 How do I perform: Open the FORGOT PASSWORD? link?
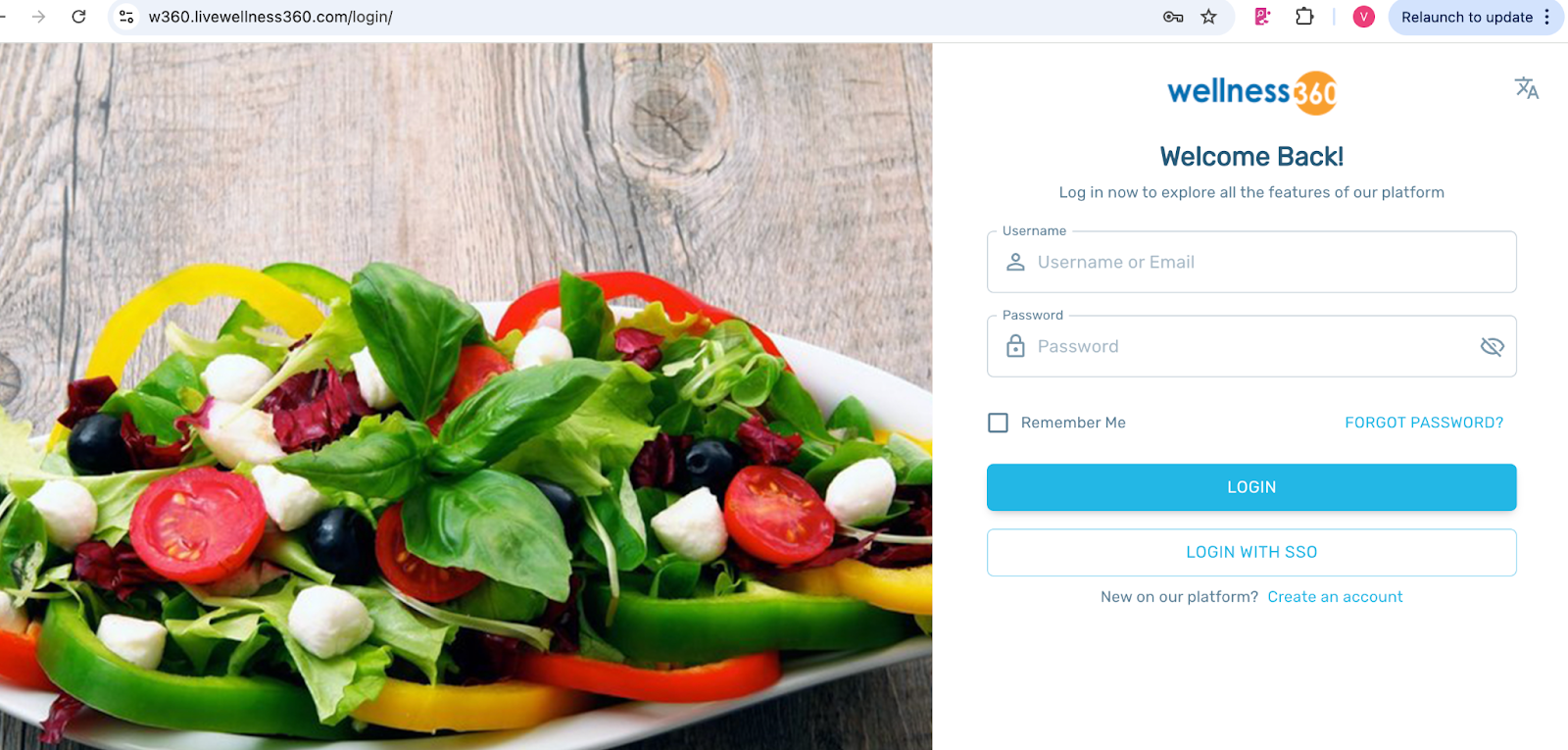(1423, 423)
